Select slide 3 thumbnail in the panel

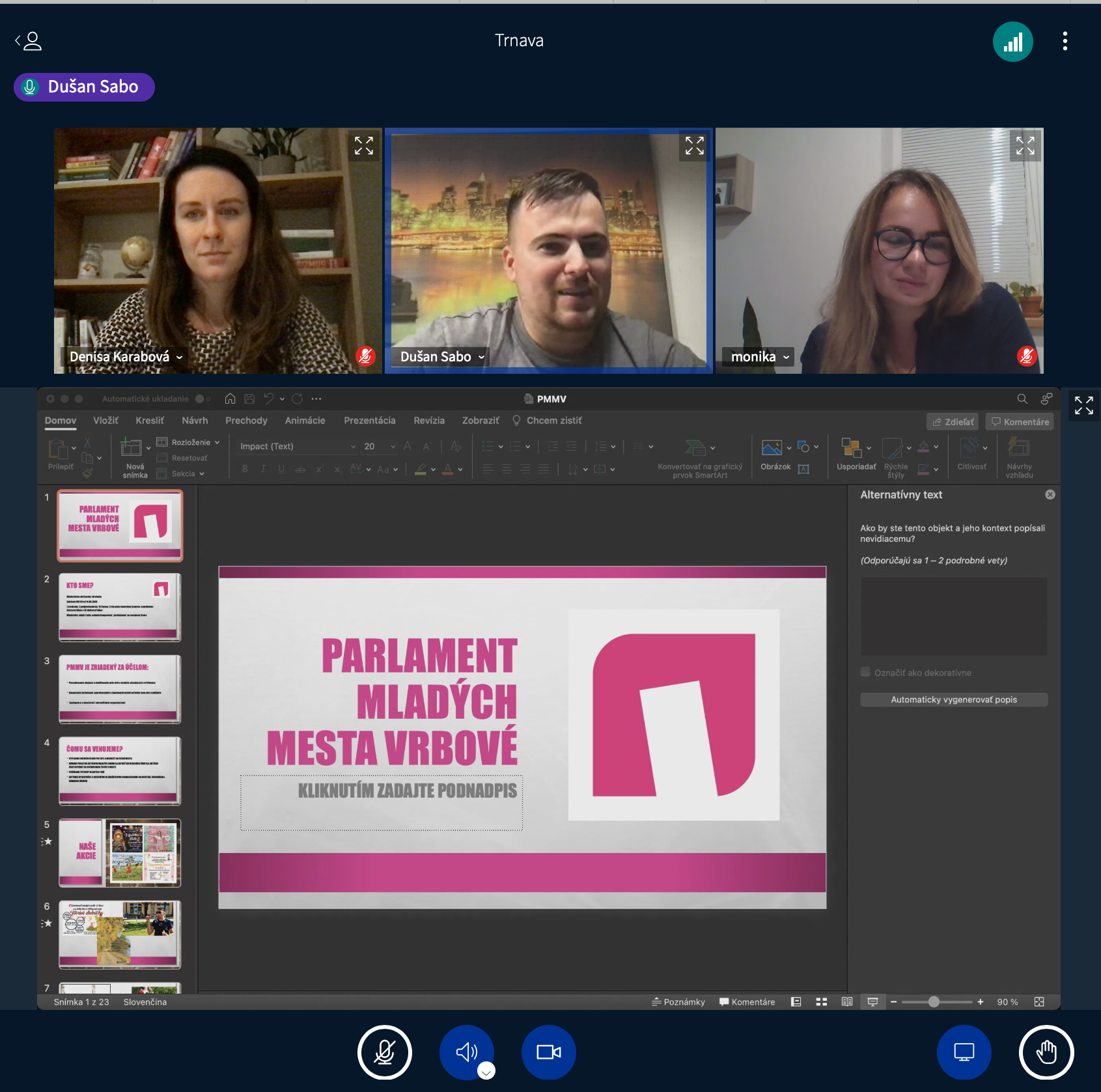tap(120, 689)
